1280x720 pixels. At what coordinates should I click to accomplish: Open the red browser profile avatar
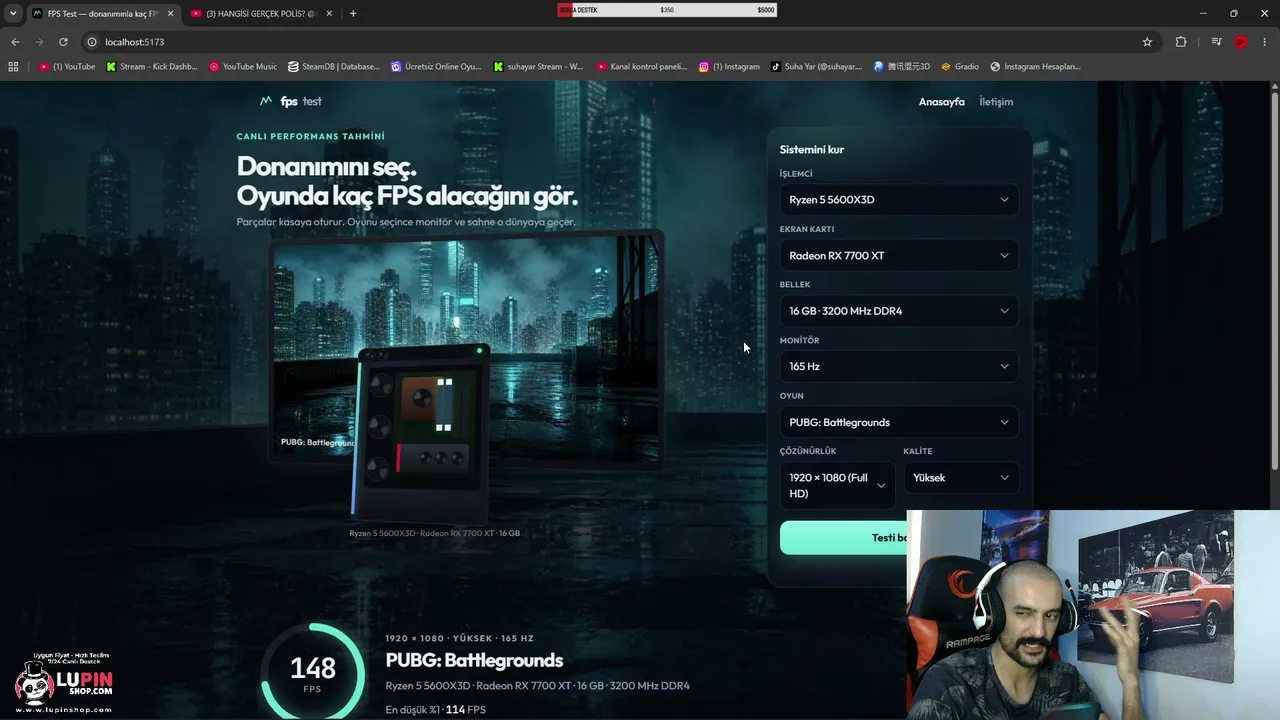click(1241, 42)
